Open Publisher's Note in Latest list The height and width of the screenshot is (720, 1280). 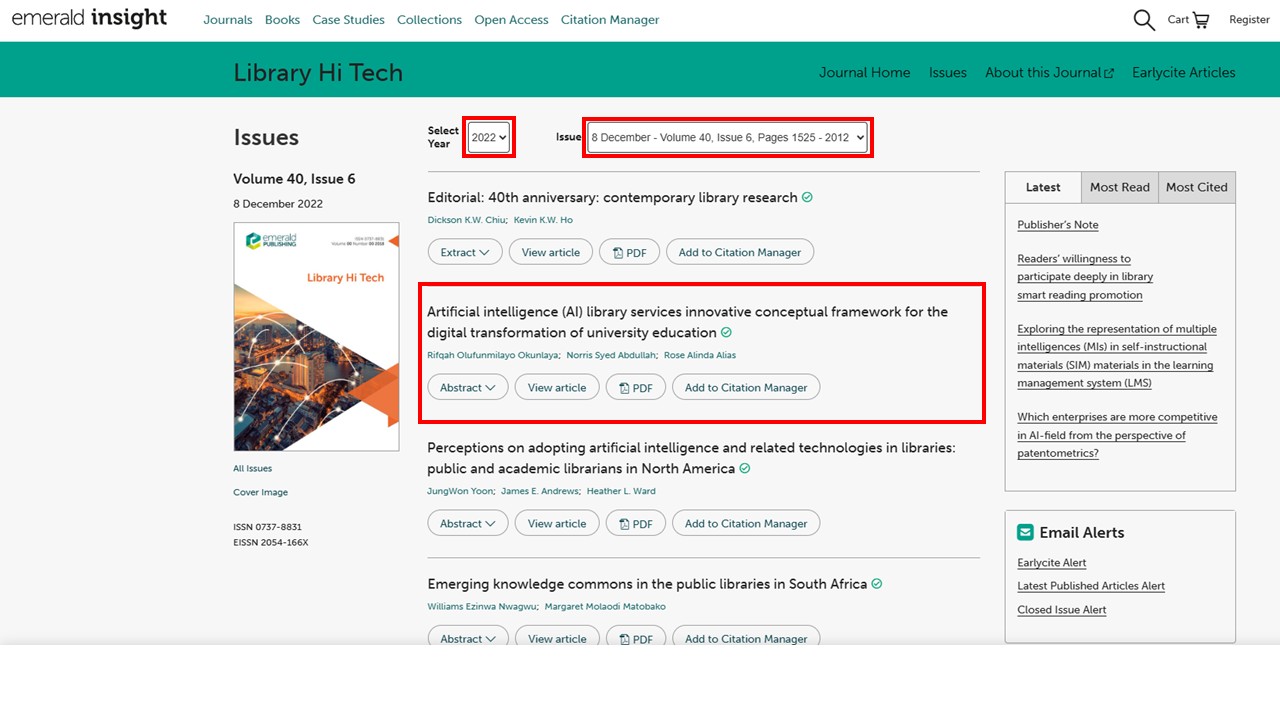tap(1058, 225)
